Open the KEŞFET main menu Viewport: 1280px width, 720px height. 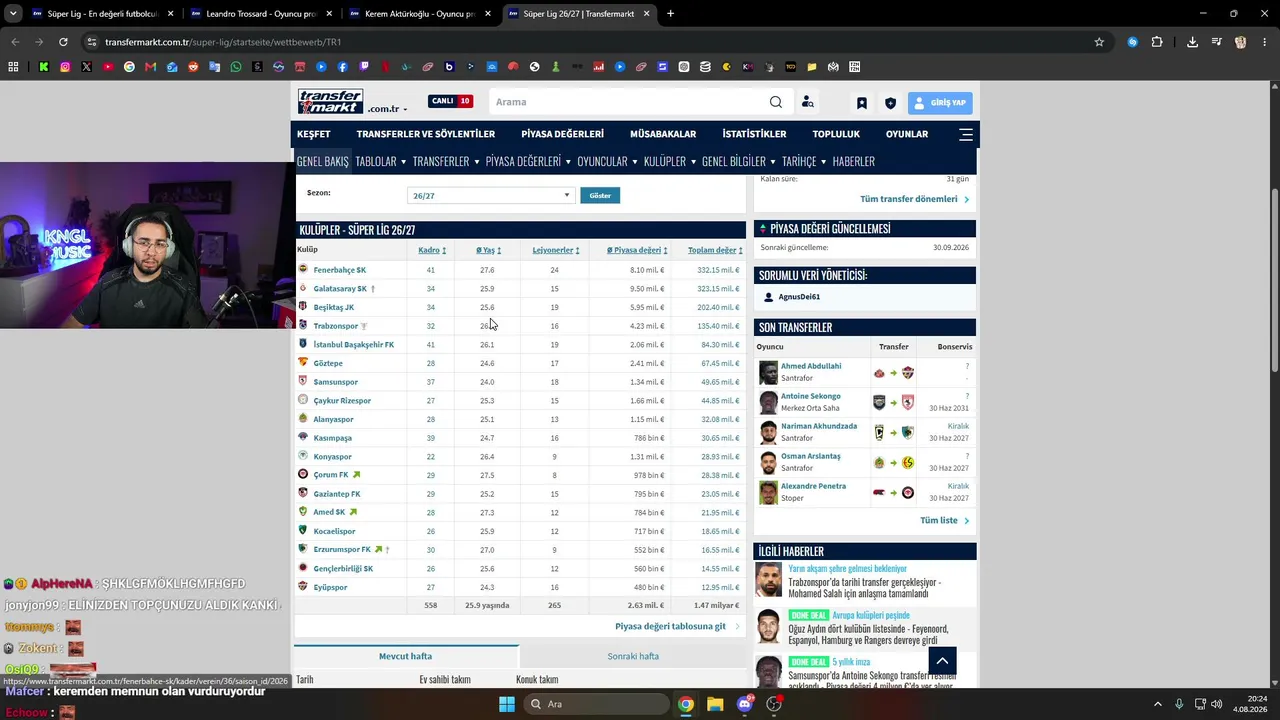pos(313,134)
